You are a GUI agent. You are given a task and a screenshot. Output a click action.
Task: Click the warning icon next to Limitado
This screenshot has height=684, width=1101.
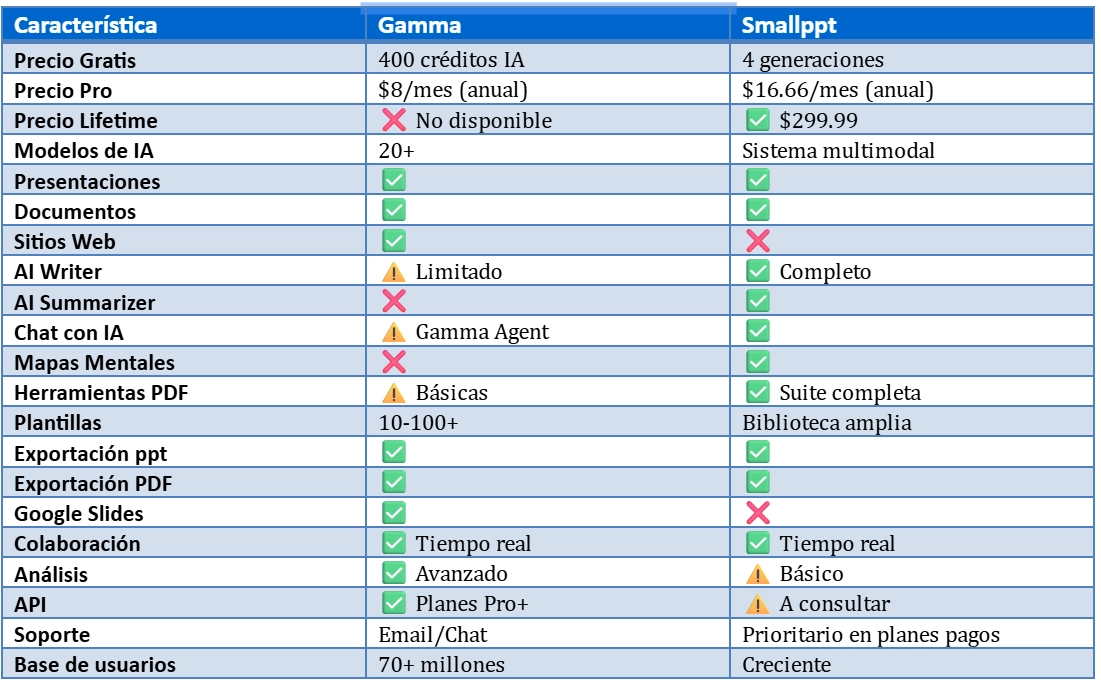tap(393, 272)
